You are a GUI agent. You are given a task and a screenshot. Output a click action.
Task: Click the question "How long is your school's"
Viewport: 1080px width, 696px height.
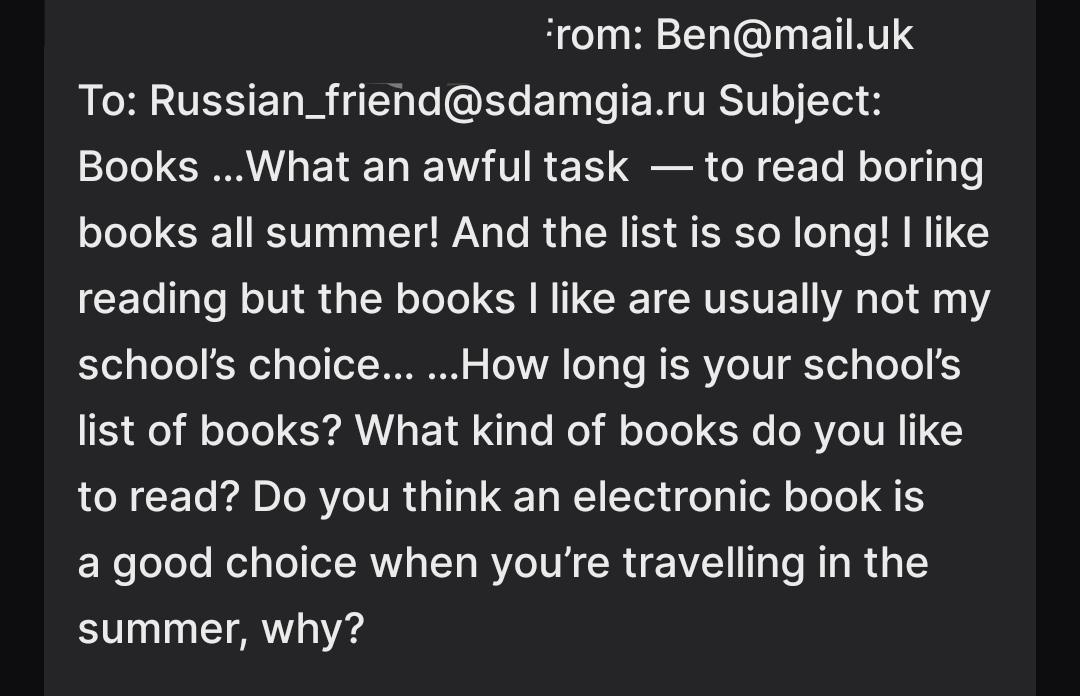coord(710,365)
